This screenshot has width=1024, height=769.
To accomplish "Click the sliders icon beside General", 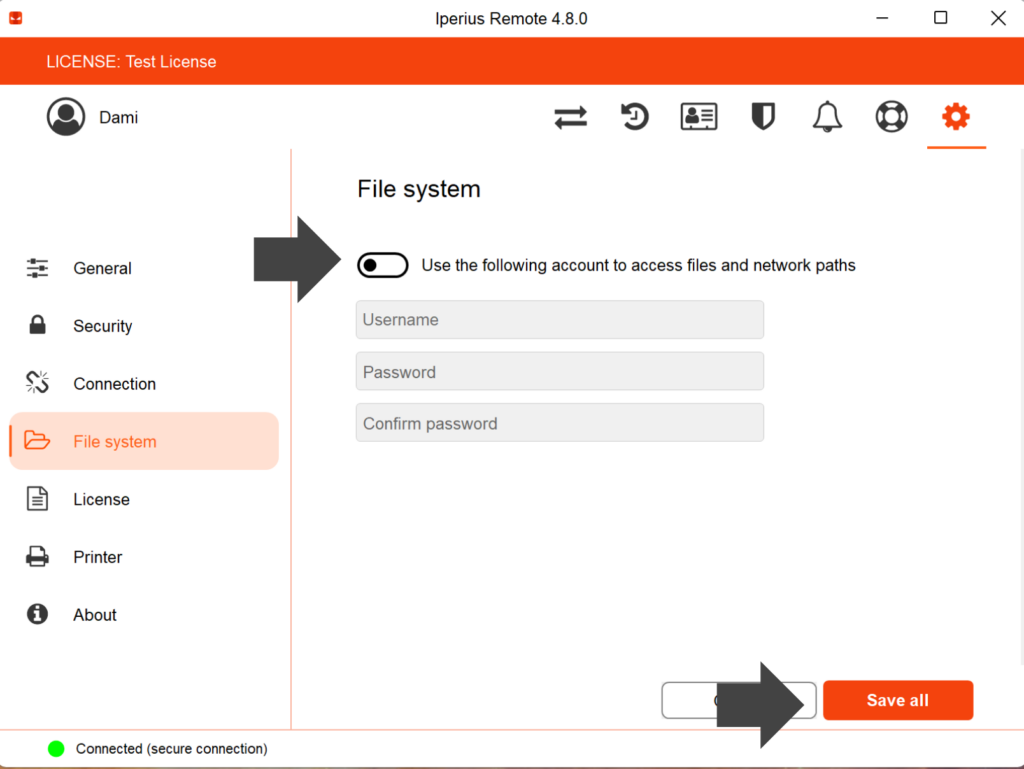I will [x=37, y=268].
